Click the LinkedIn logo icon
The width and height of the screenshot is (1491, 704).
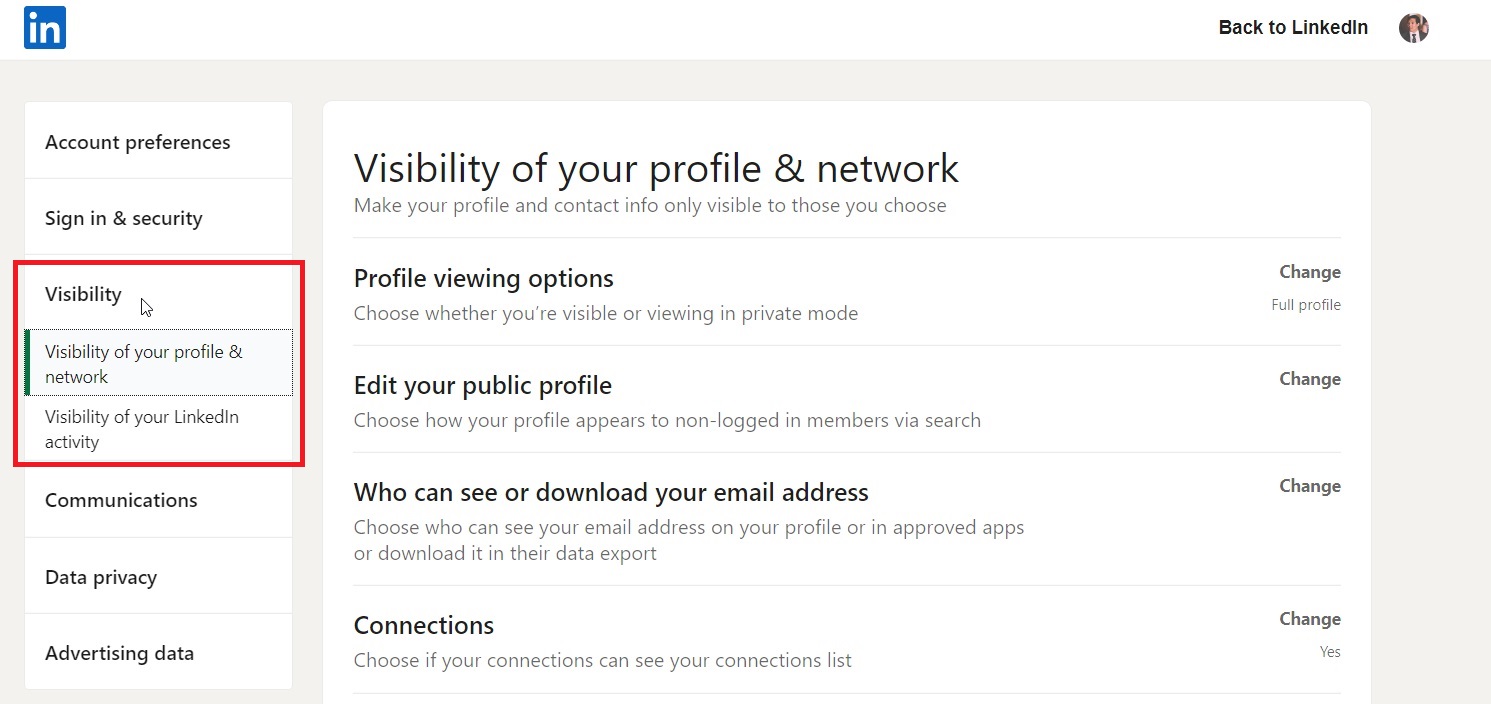[x=45, y=28]
